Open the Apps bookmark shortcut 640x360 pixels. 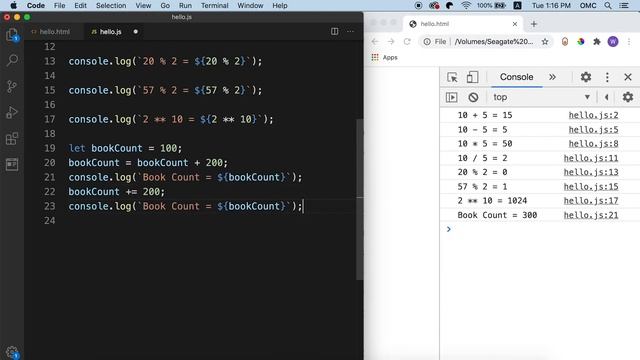pos(384,58)
